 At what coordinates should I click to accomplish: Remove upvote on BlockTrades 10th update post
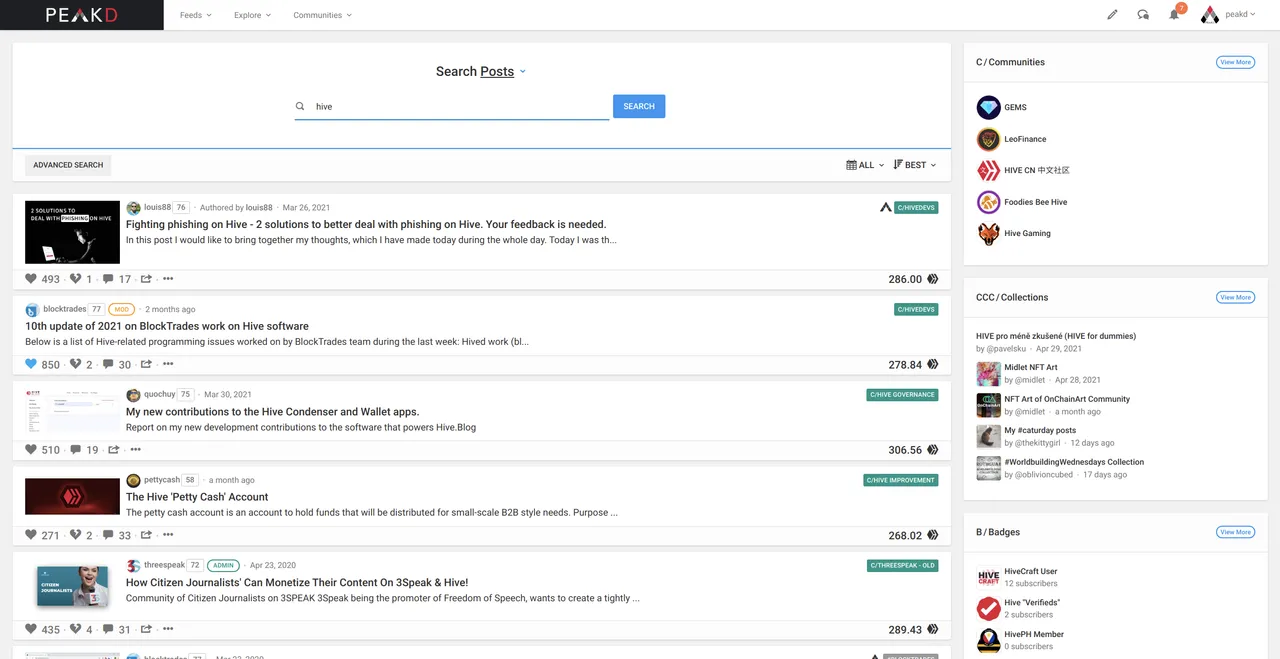tap(31, 364)
